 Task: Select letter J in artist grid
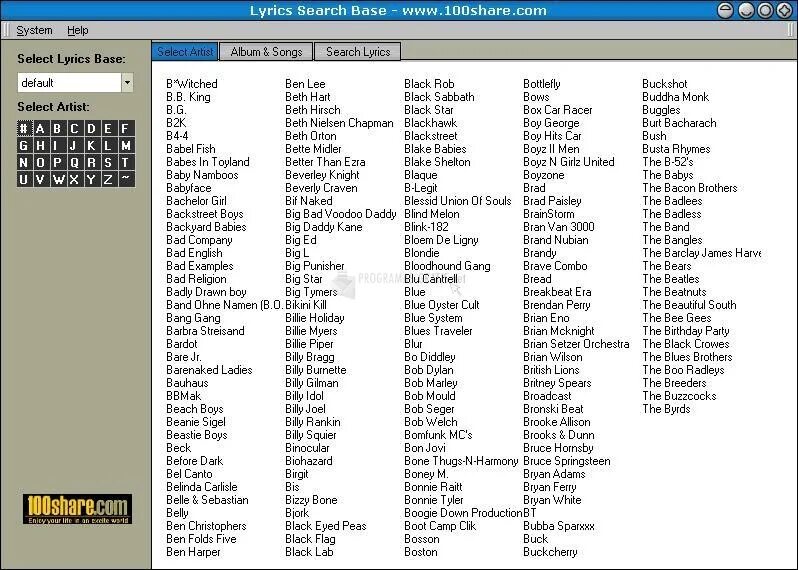coord(75,146)
